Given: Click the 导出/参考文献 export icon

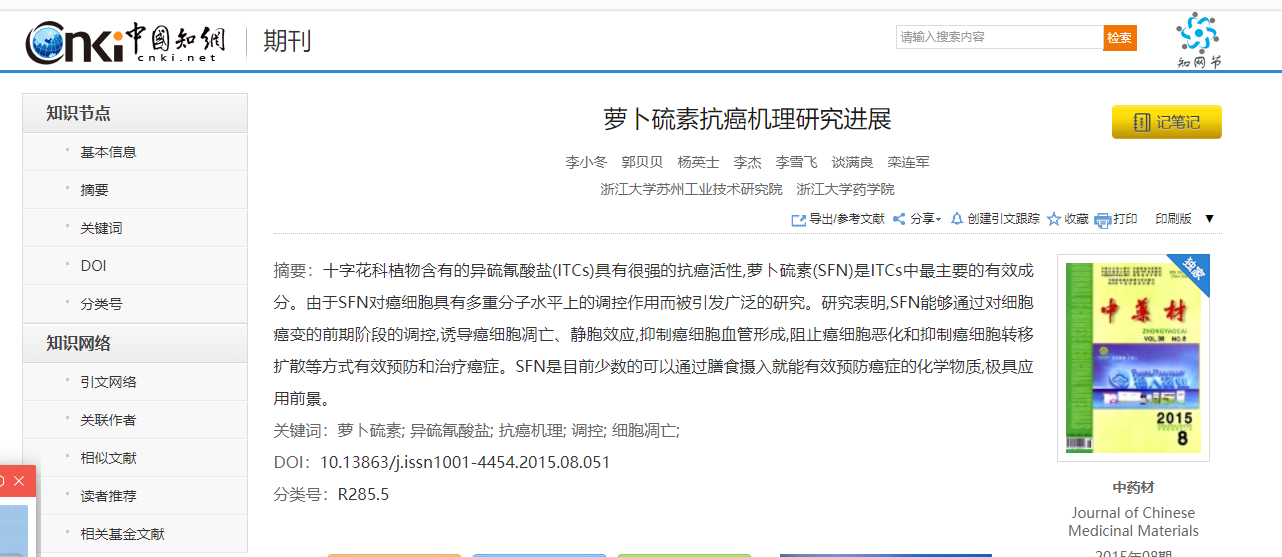Looking at the screenshot, I should pos(798,220).
